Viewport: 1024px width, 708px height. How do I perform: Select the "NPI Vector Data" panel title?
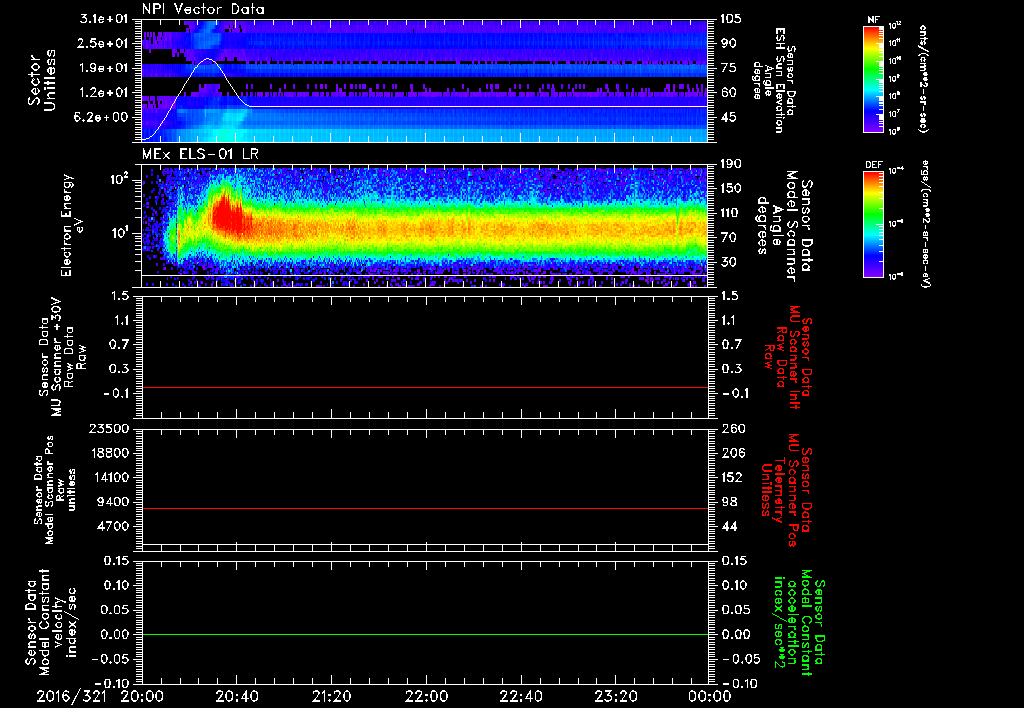click(x=203, y=9)
